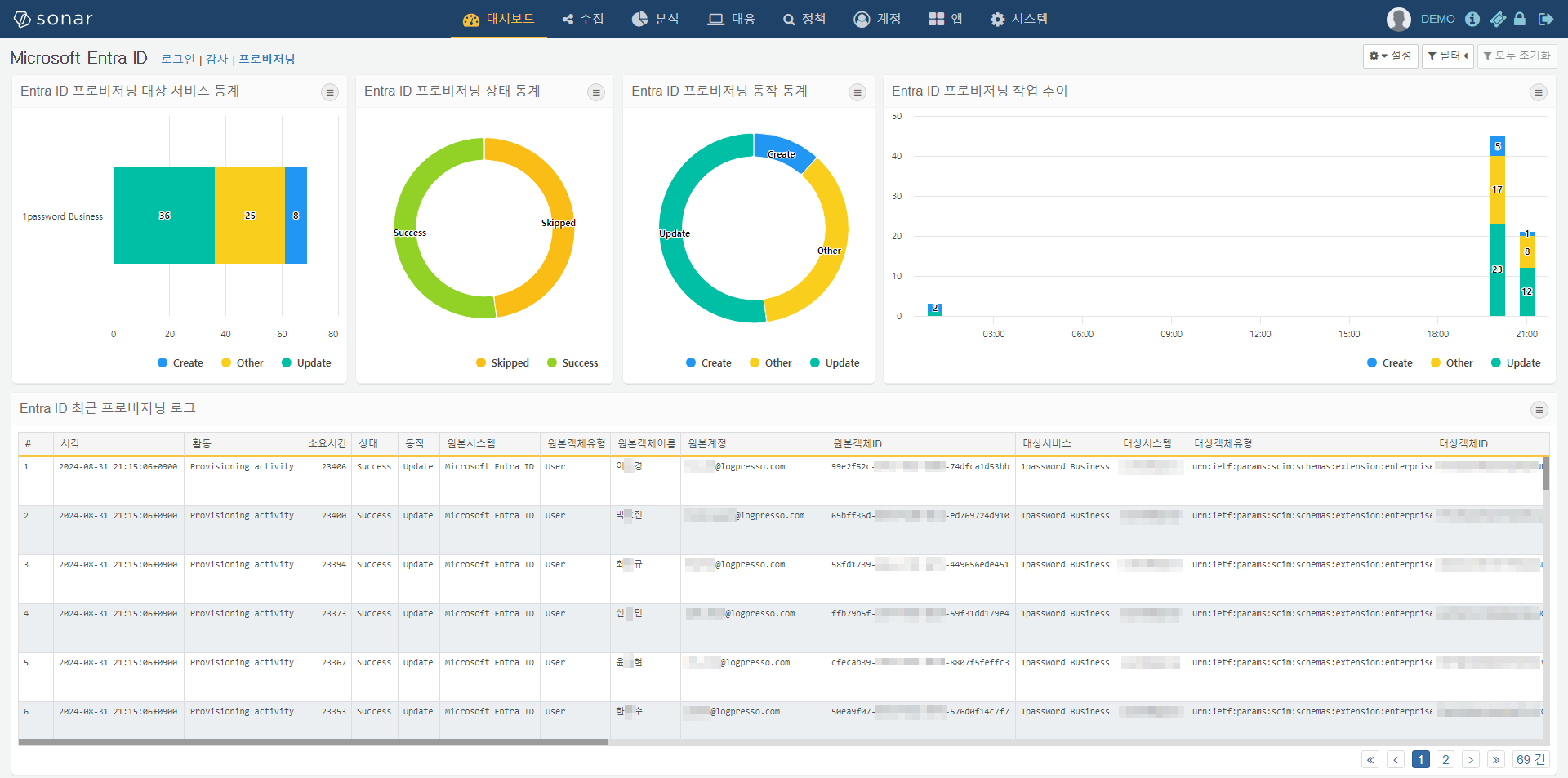Open menu of 작업 추이 widget

1539,92
